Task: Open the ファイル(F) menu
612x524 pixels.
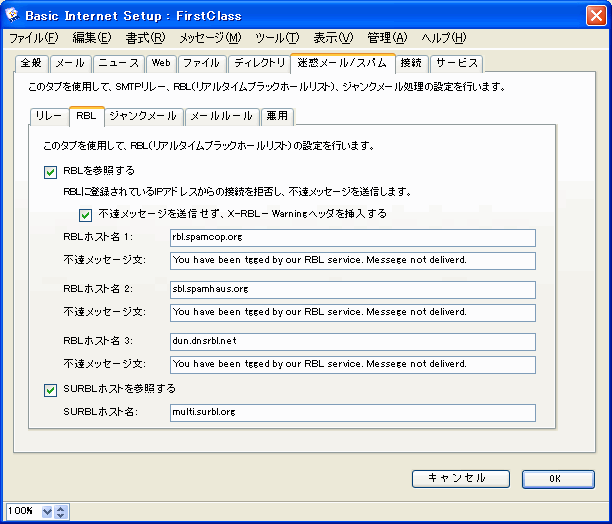Action: point(34,38)
